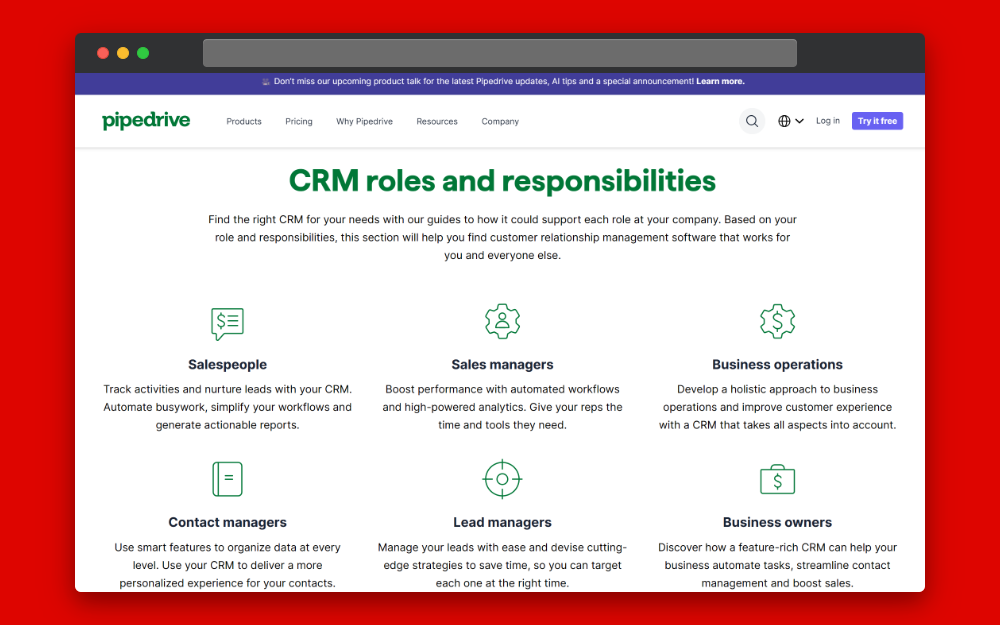The width and height of the screenshot is (1000, 625).
Task: Click the text 'Develop a holistic approach to business'
Action: click(777, 389)
